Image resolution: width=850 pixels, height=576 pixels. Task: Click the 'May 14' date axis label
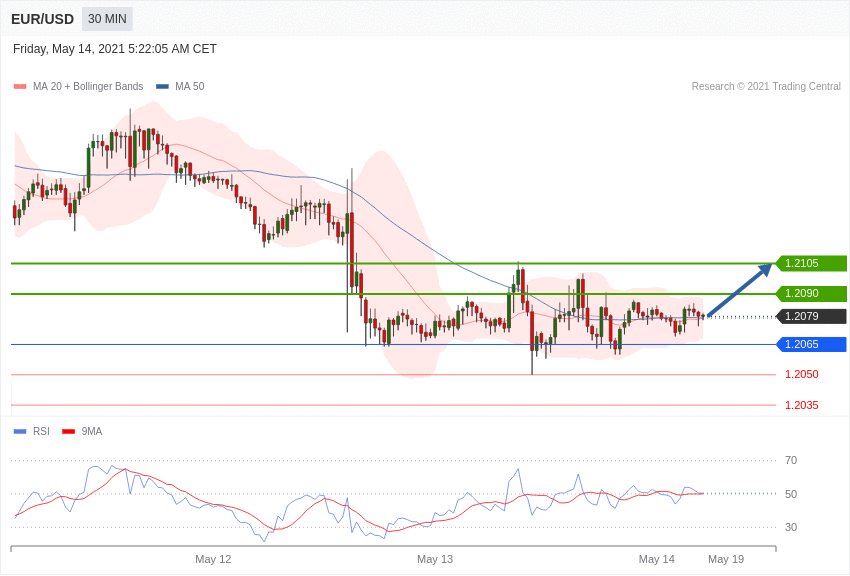coord(656,559)
